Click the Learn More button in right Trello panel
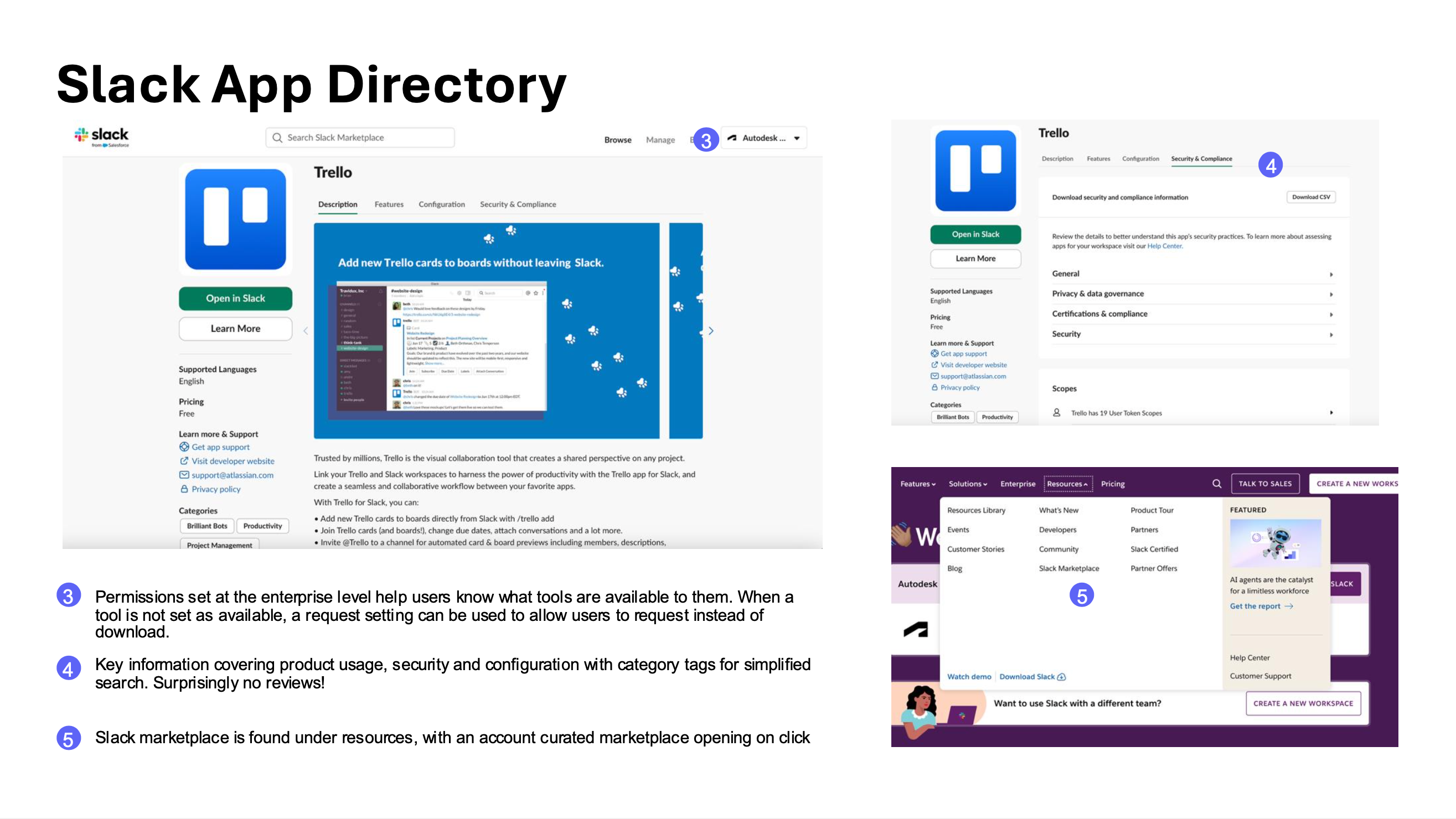This screenshot has width=1456, height=819. point(975,258)
